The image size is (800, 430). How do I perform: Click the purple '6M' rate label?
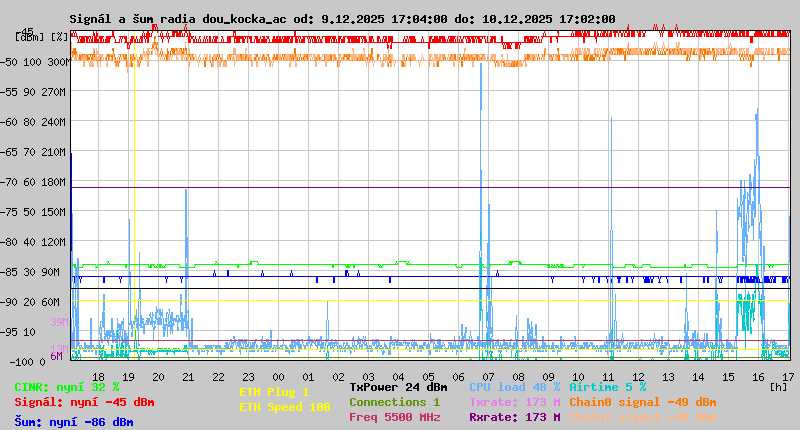[x=56, y=356]
